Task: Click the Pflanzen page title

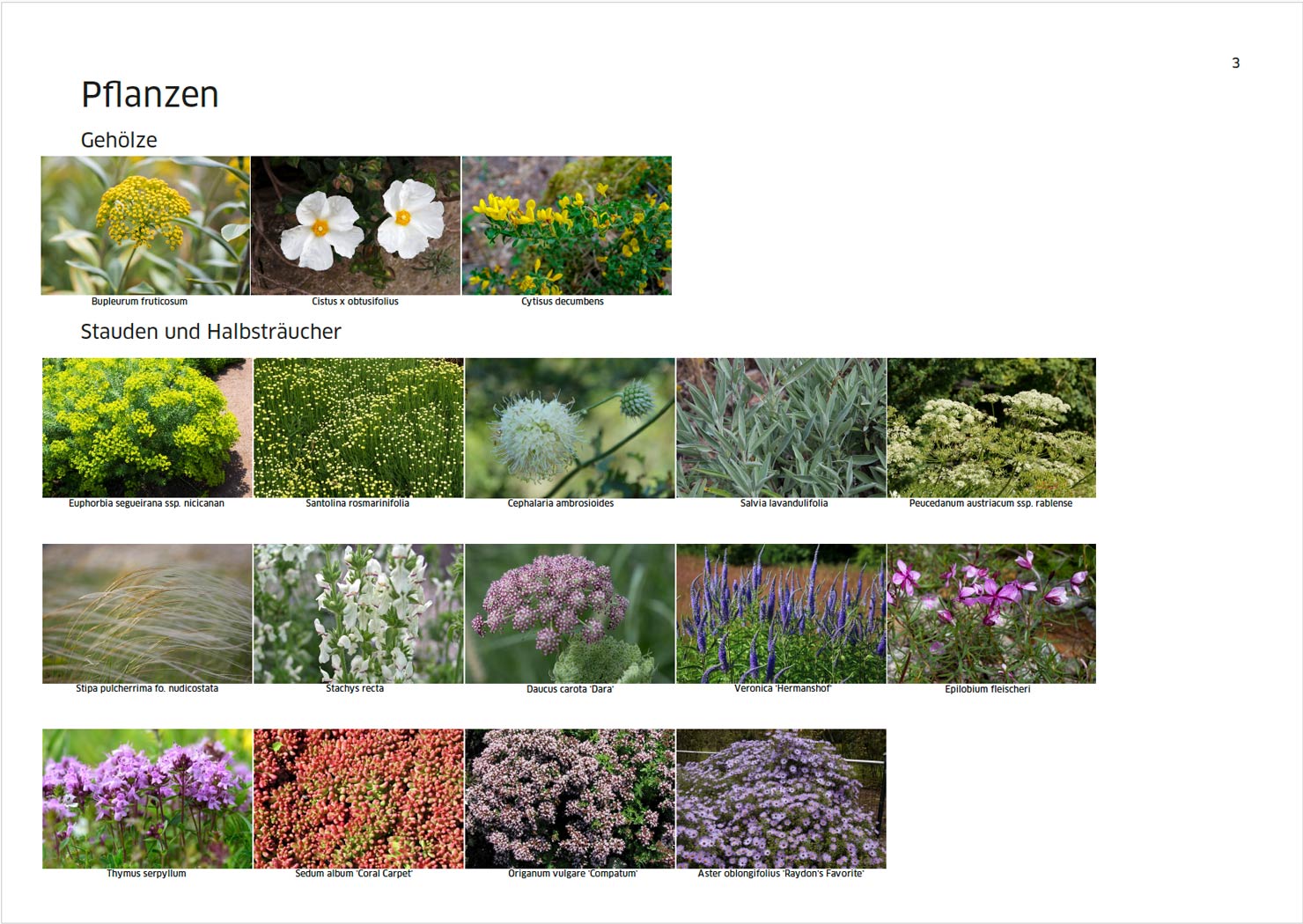Action: tap(150, 95)
